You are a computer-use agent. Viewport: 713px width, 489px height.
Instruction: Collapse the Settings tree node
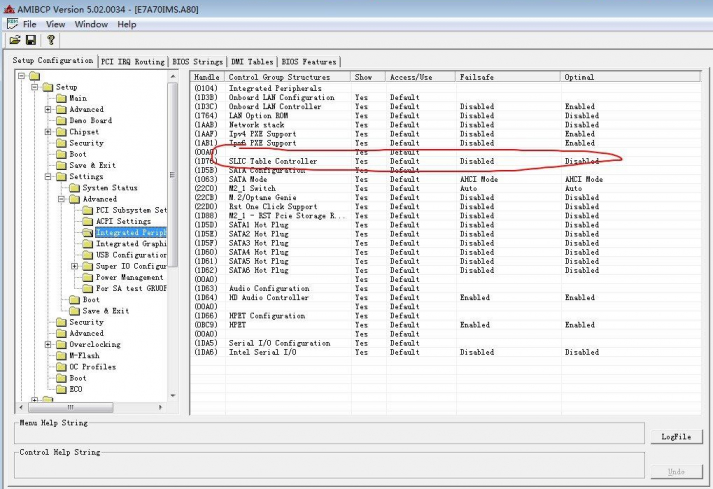48,176
